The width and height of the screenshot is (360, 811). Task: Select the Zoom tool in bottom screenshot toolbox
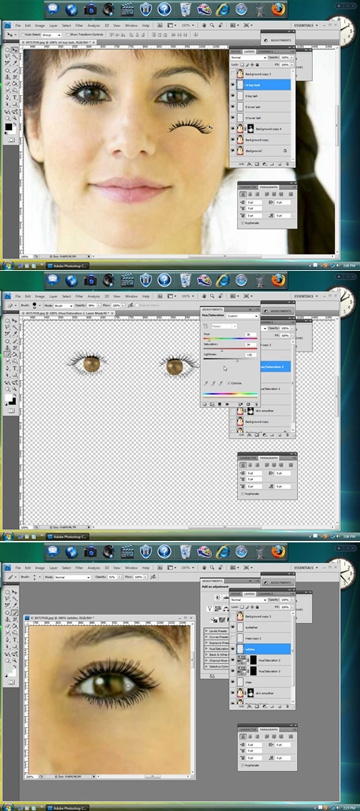(14, 661)
